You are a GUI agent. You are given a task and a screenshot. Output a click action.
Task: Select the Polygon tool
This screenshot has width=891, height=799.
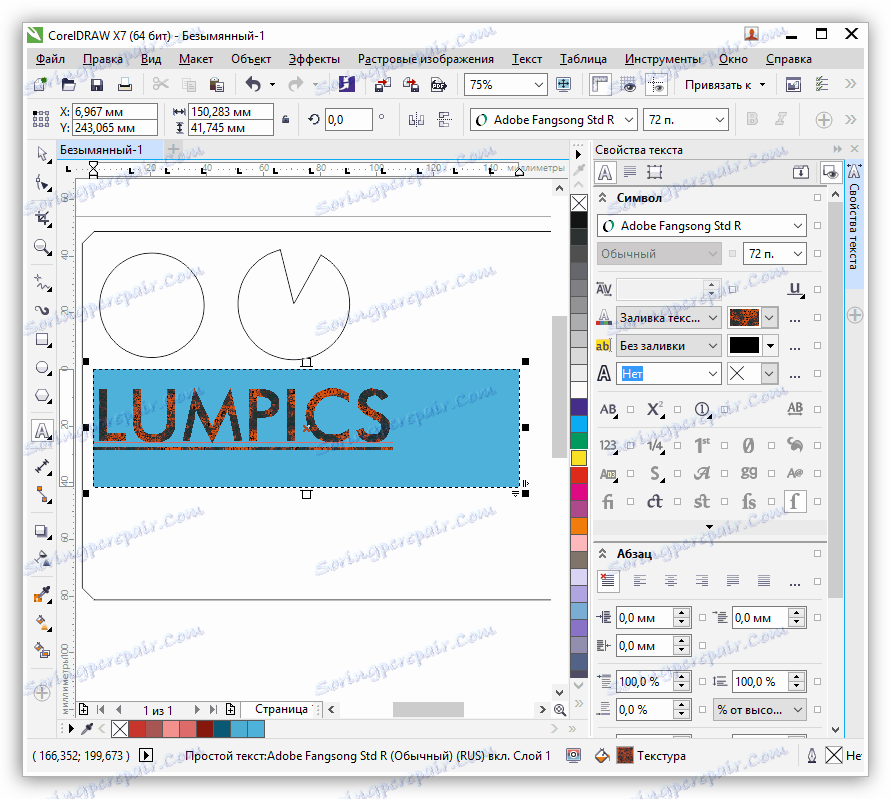[43, 396]
